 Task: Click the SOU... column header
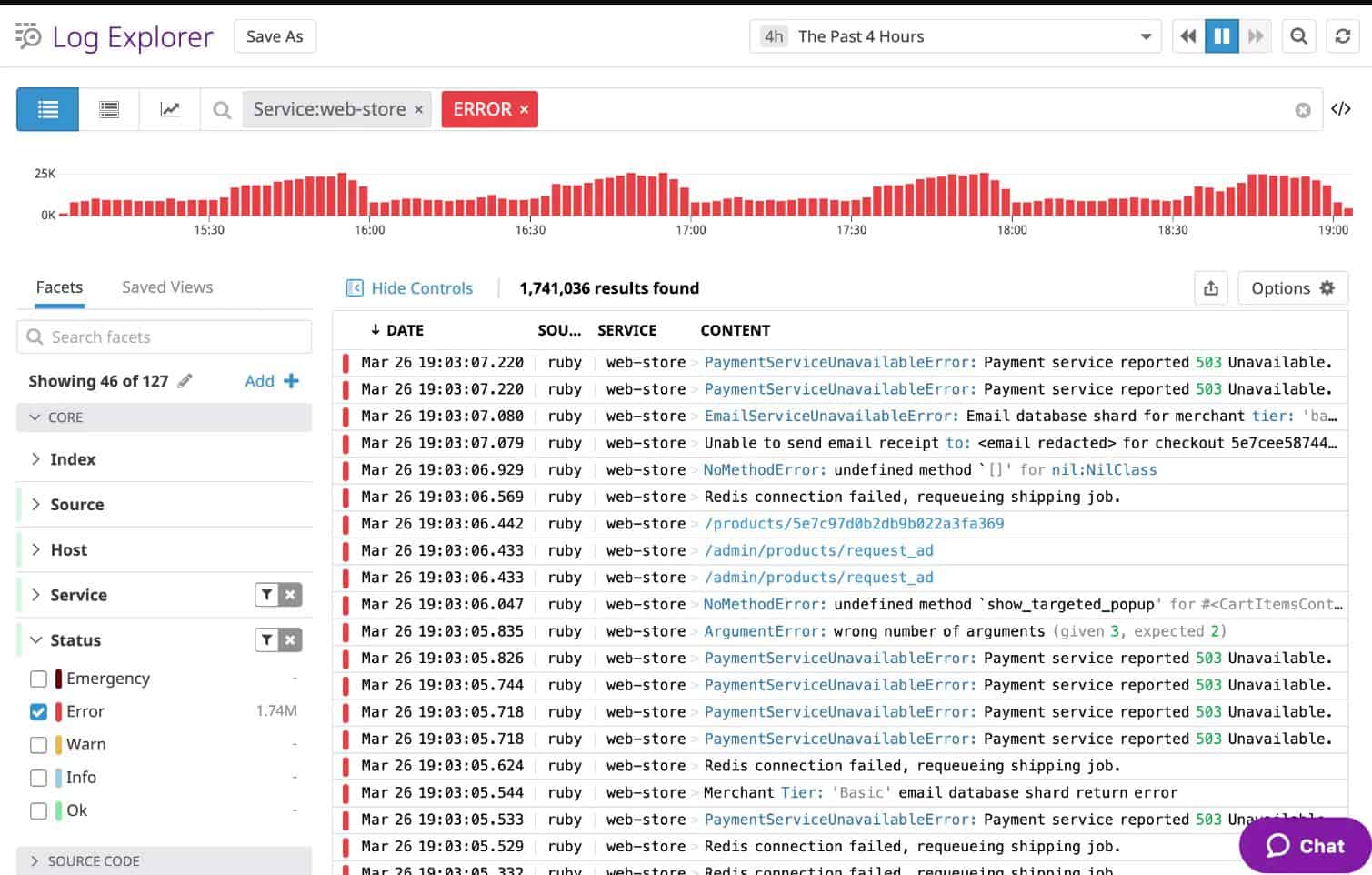[559, 330]
